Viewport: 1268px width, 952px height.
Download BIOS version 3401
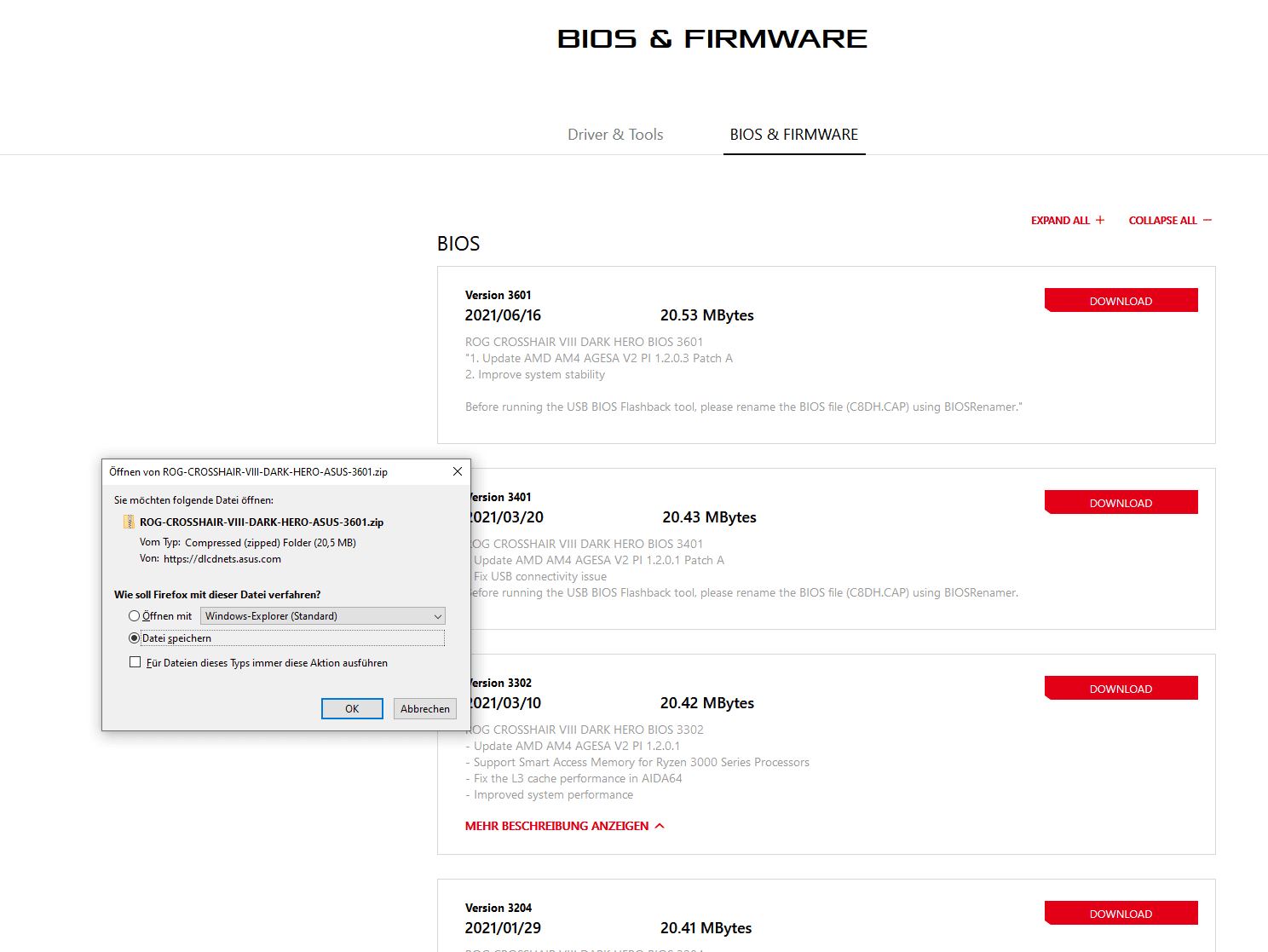pyautogui.click(x=1121, y=503)
